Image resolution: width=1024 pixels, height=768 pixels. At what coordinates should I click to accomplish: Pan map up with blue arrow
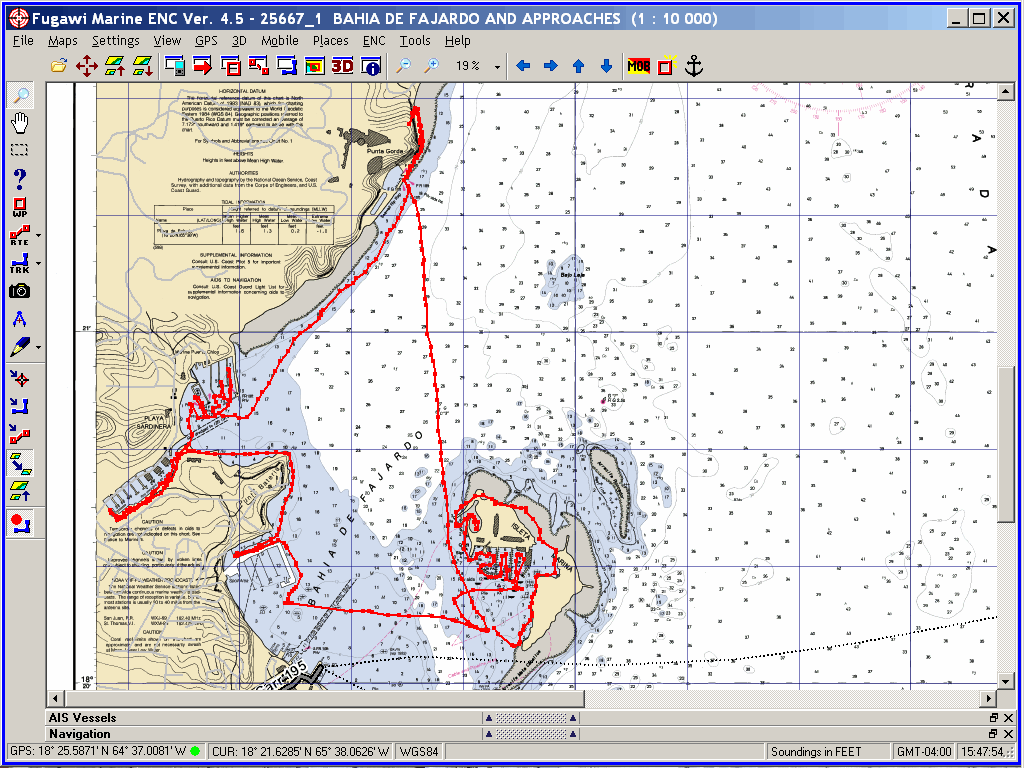coord(578,65)
